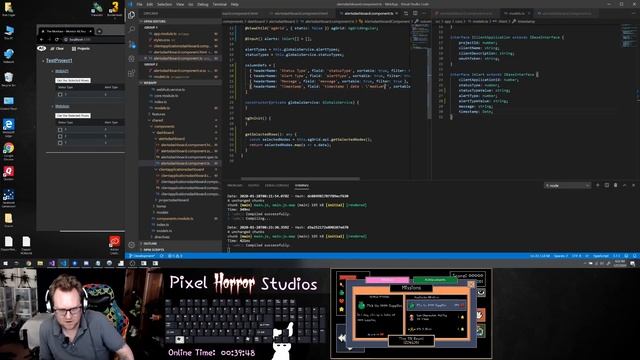Tick the first row checkbox in the lower grid

tap(60, 130)
